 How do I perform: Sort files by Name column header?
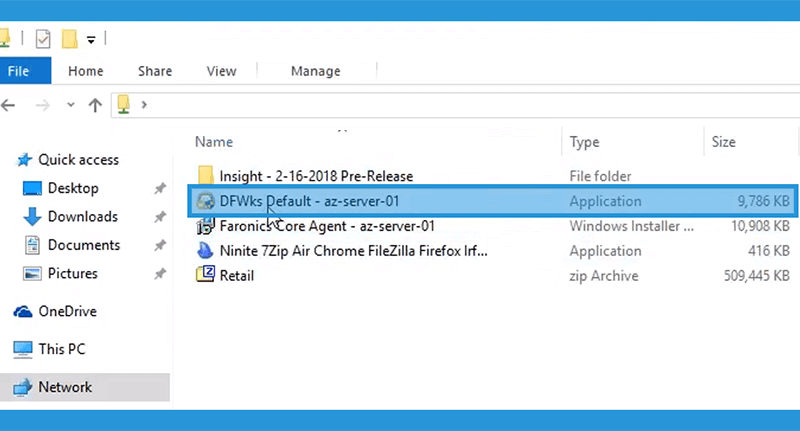214,142
